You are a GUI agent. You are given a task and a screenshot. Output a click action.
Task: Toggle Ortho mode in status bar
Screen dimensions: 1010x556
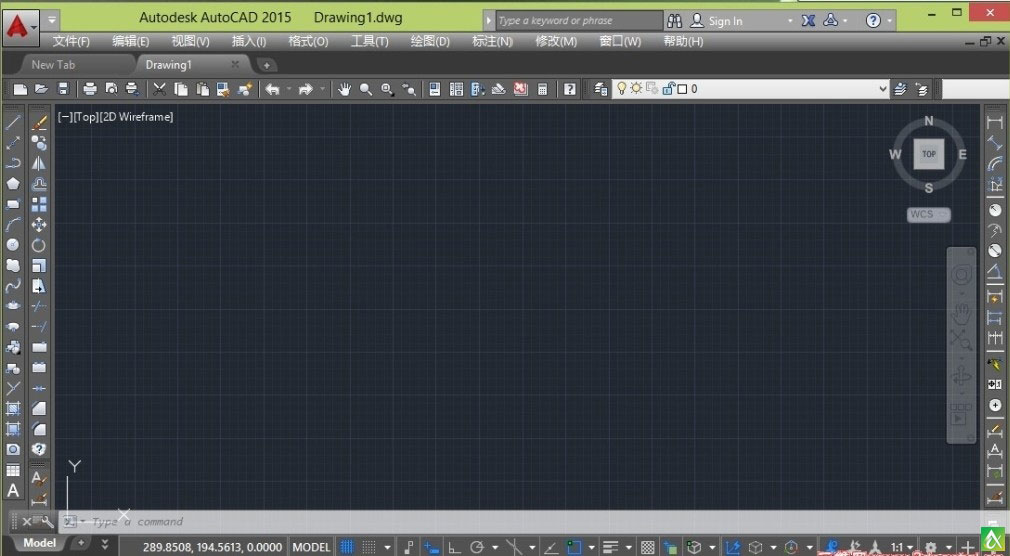pyautogui.click(x=453, y=547)
